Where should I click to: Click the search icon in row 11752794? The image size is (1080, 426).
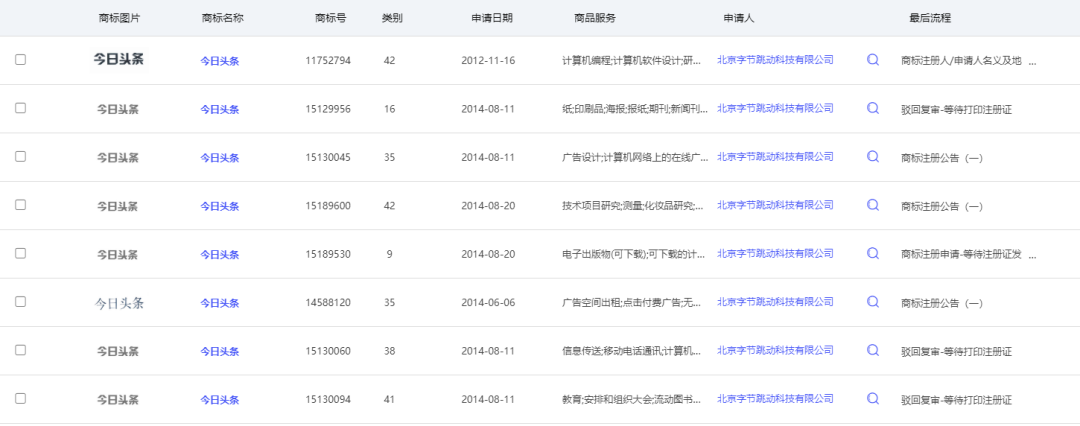click(x=873, y=60)
